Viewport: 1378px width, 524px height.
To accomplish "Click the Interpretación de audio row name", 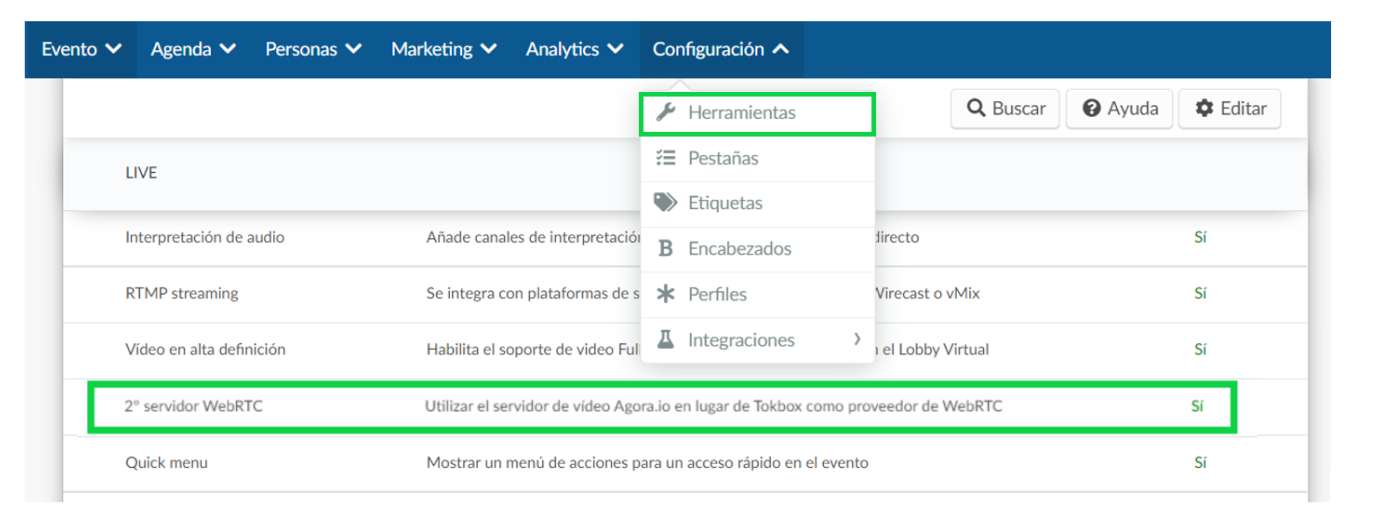I will 205,238.
